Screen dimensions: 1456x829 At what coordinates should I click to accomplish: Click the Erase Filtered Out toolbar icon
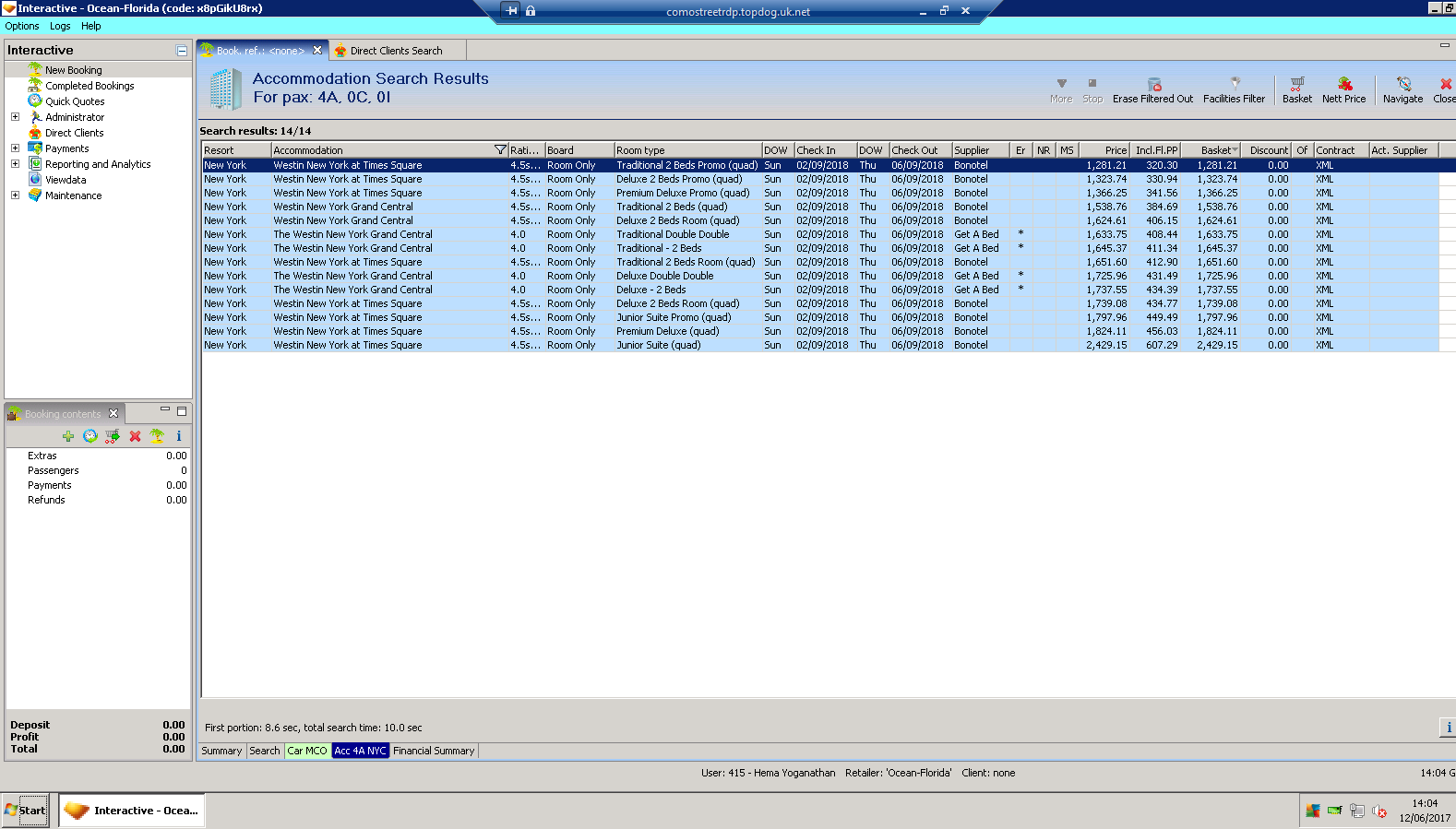(1153, 84)
